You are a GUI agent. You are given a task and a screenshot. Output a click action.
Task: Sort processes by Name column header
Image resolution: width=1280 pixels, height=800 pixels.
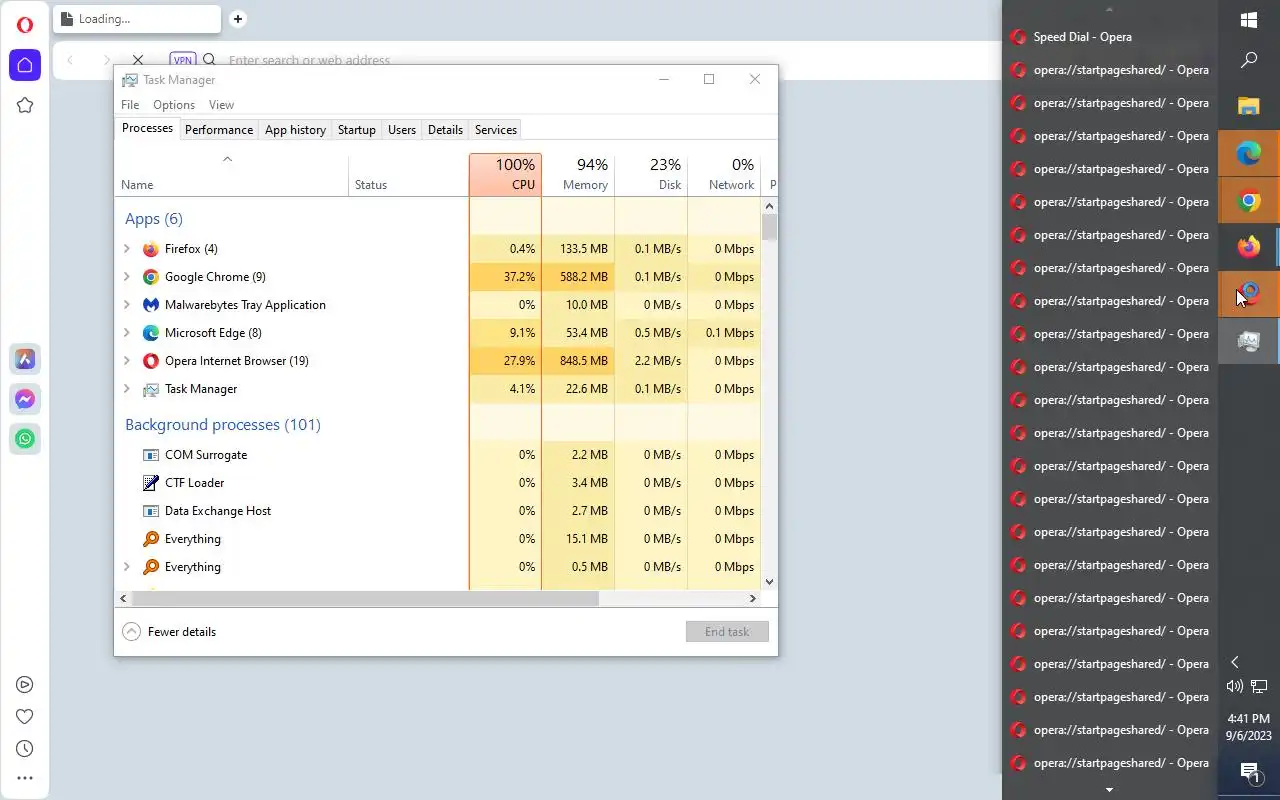[x=231, y=174]
